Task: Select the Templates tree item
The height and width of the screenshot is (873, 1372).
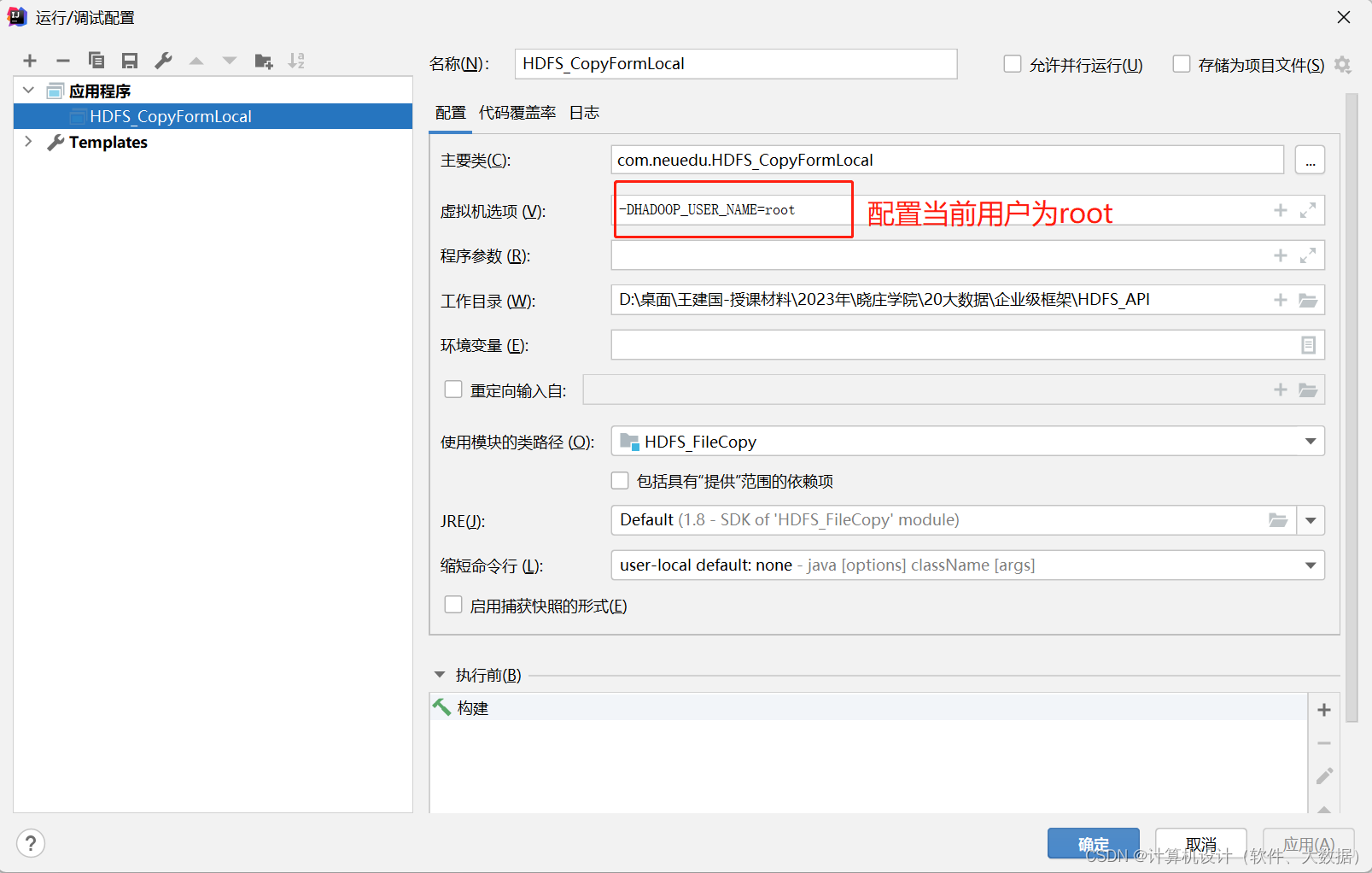Action: coord(108,142)
